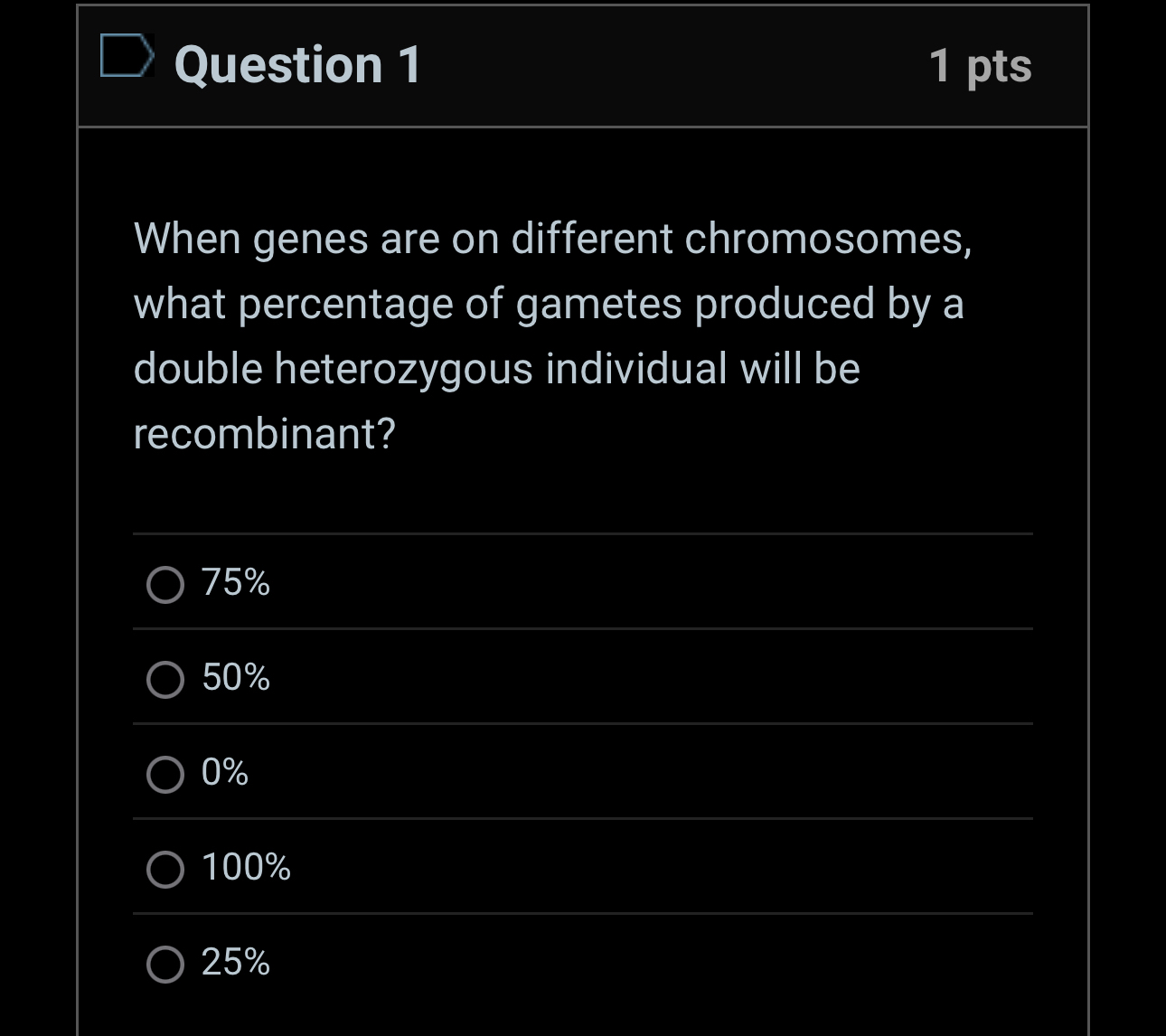The image size is (1166, 1036).
Task: Click the 50% answer text label
Action: coord(235,680)
